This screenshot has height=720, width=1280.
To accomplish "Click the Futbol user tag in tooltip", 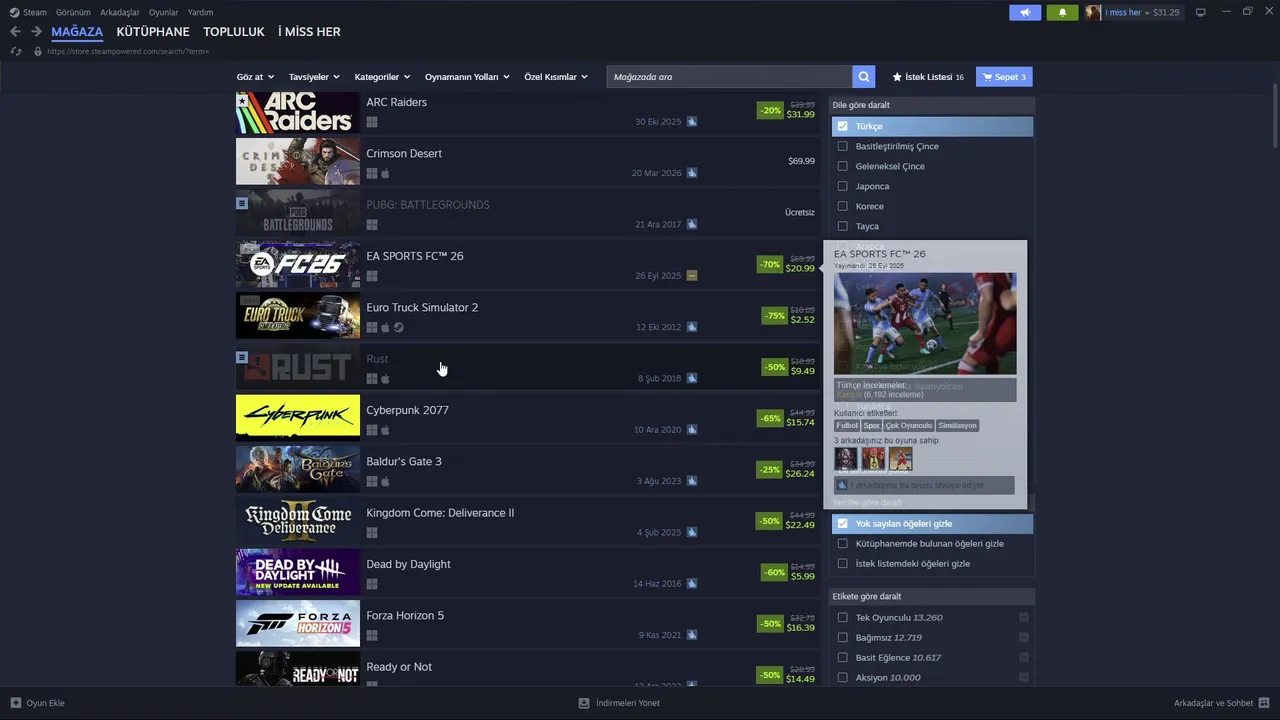I will [847, 425].
